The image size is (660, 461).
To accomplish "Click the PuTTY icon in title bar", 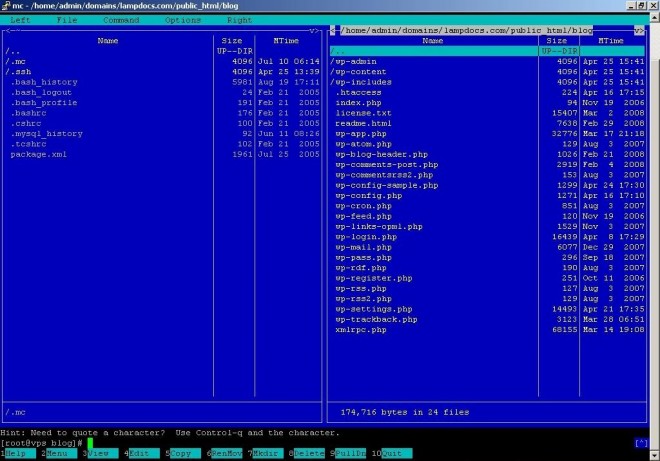I will click(x=6, y=5).
